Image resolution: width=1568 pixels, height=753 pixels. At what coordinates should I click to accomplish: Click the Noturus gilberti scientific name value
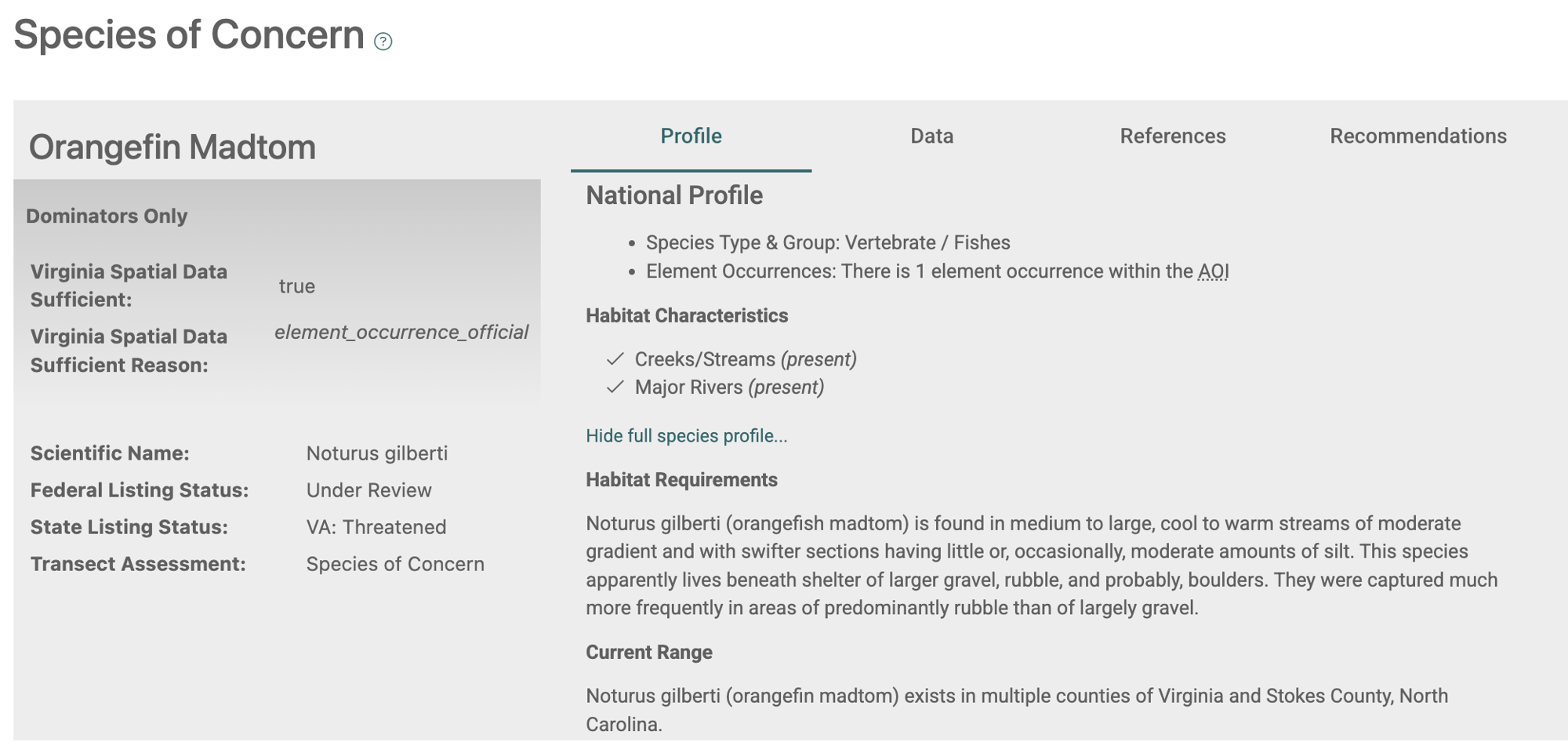pyautogui.click(x=376, y=453)
